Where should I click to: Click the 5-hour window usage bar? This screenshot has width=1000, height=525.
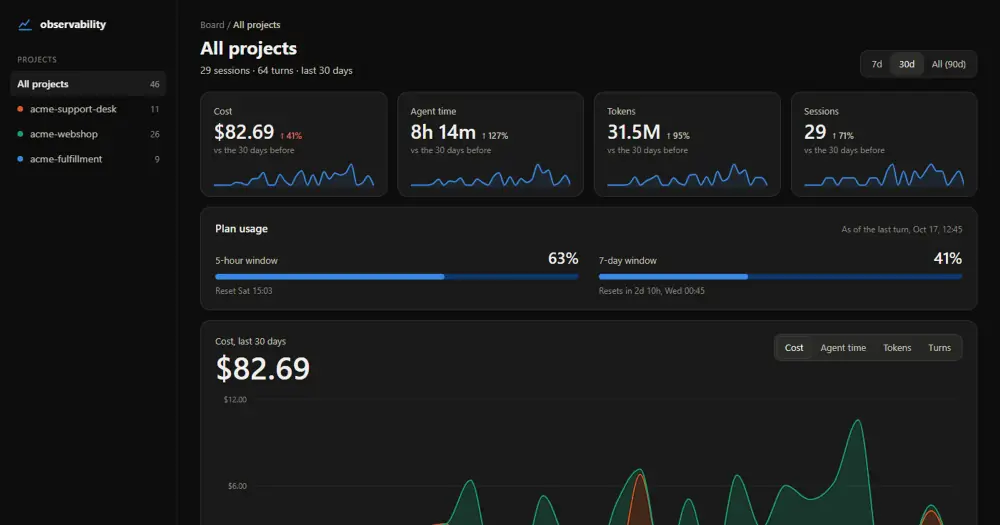[x=397, y=277]
